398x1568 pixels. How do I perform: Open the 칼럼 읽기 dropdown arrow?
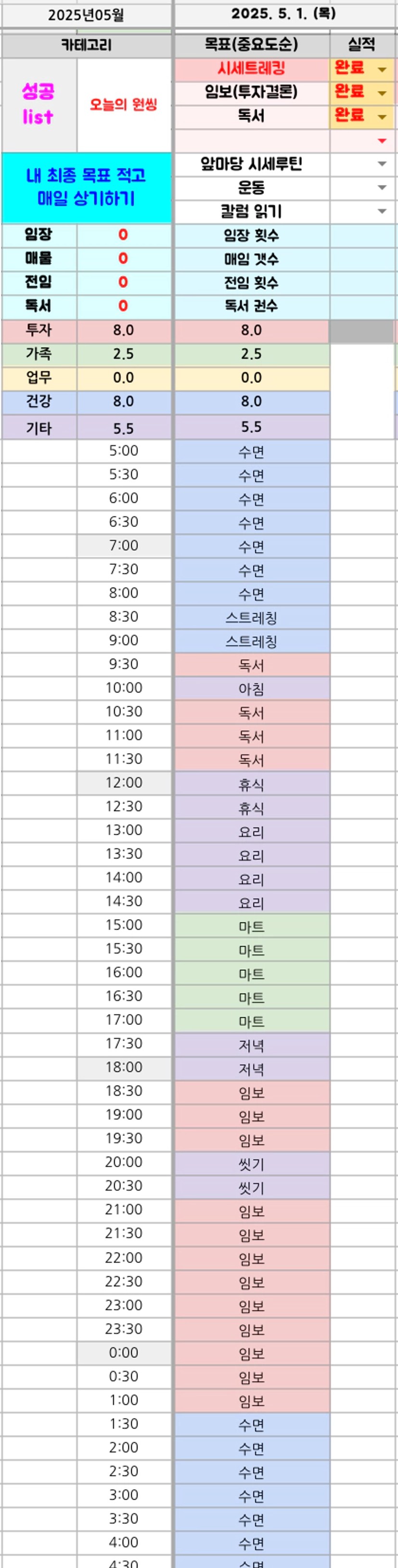[382, 211]
